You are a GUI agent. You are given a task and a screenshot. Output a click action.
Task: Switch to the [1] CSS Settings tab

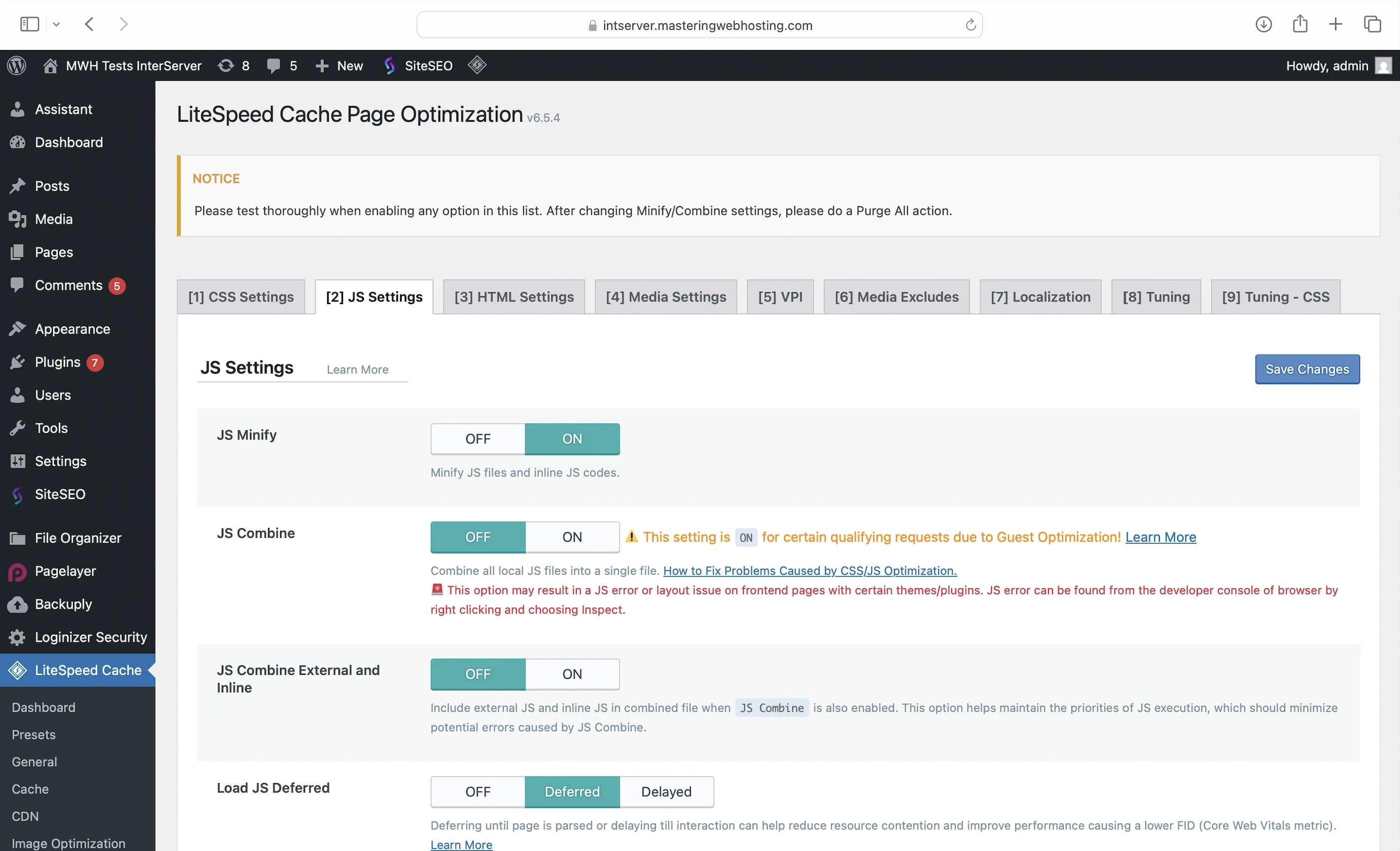pyautogui.click(x=241, y=297)
